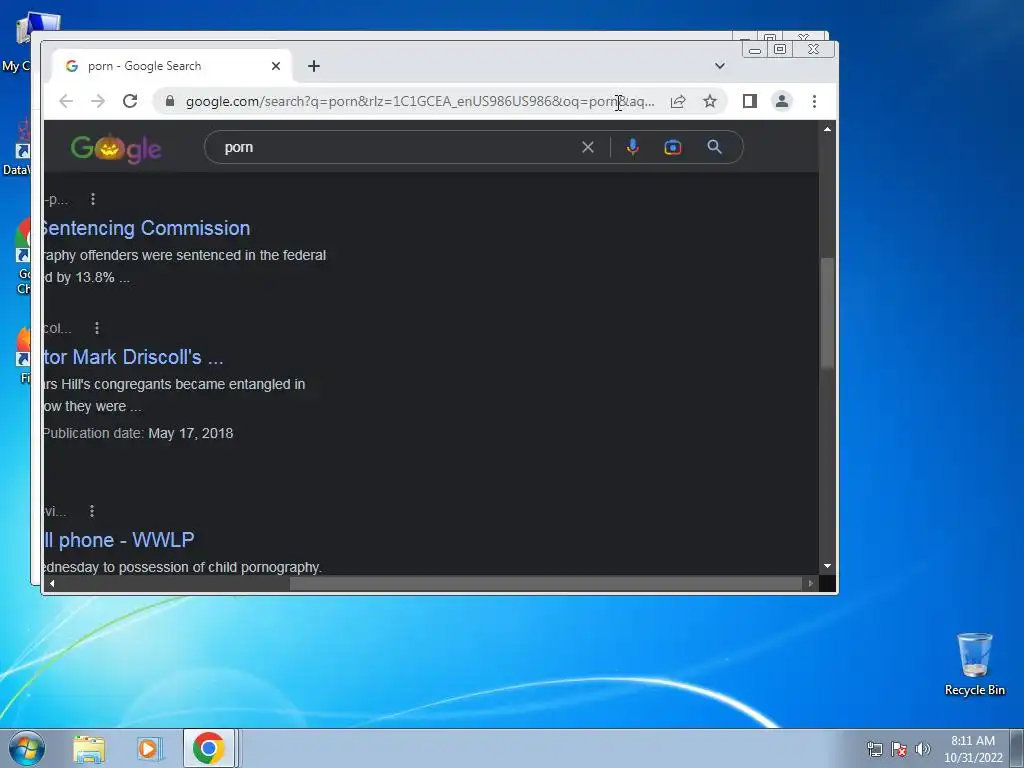Submit search with the magnifier icon
The height and width of the screenshot is (768, 1024).
click(714, 147)
